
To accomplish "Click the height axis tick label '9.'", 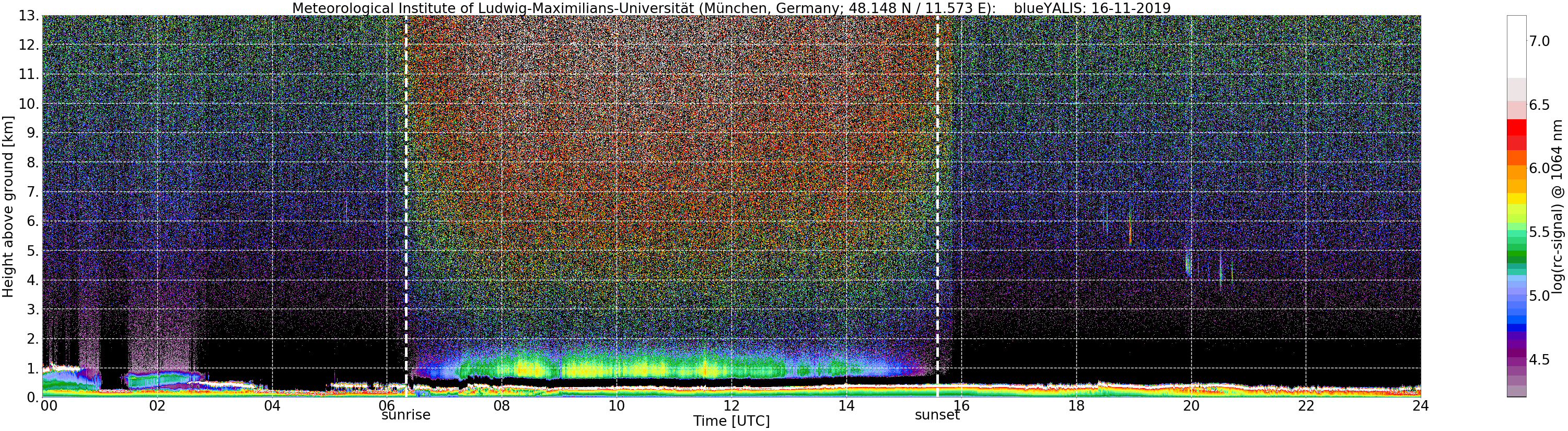I will [33, 132].
